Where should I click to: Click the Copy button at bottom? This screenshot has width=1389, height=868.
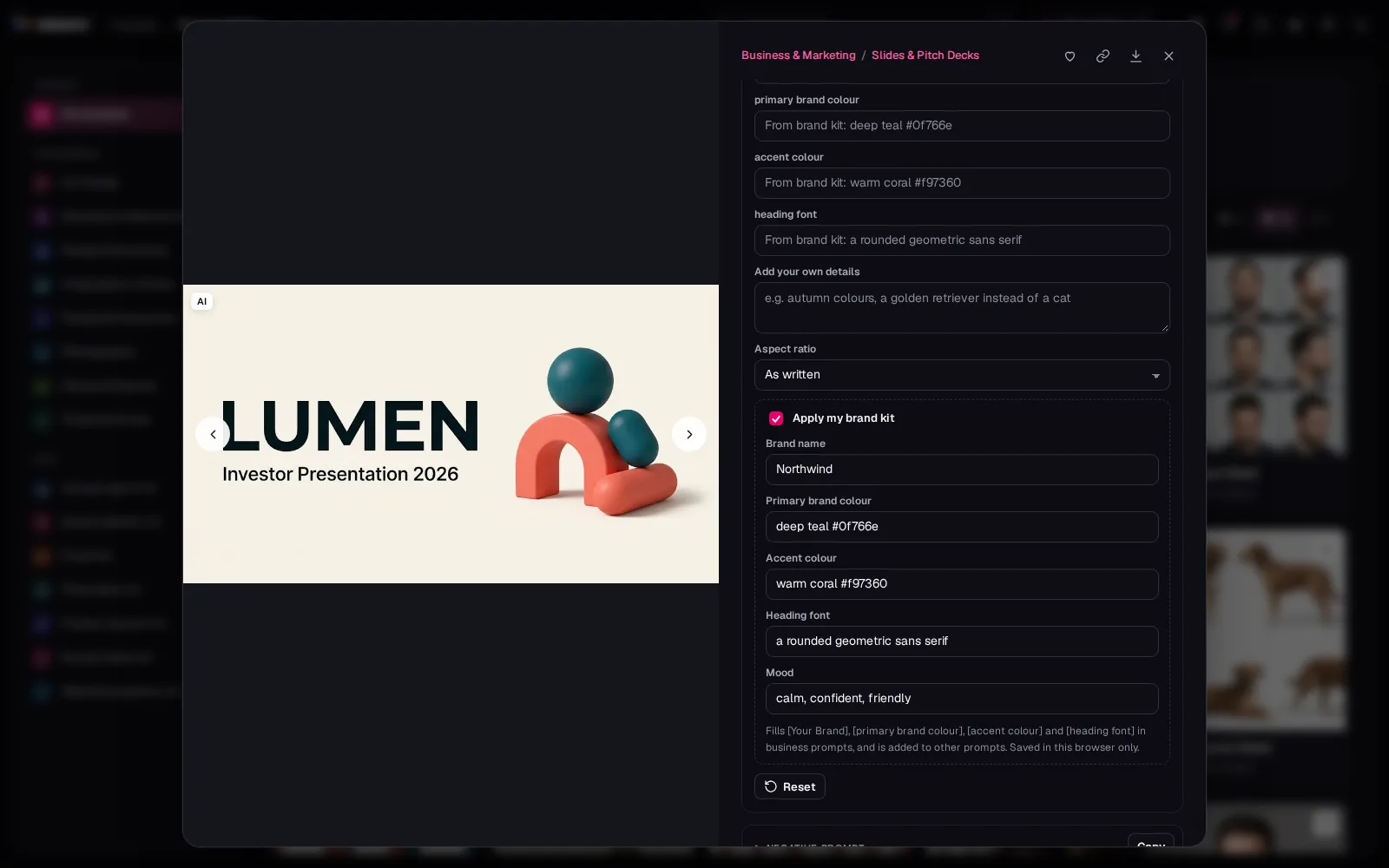[1151, 840]
